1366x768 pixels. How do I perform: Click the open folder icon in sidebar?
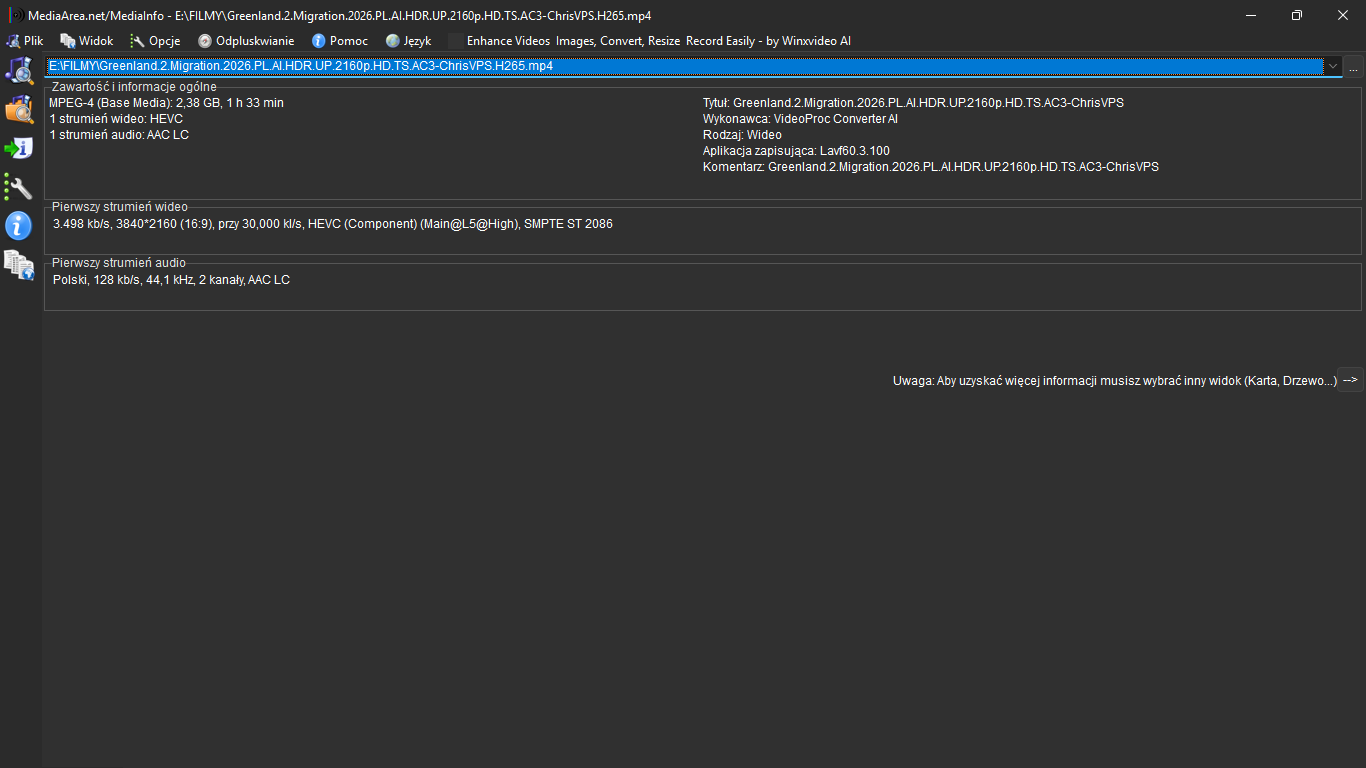20,109
